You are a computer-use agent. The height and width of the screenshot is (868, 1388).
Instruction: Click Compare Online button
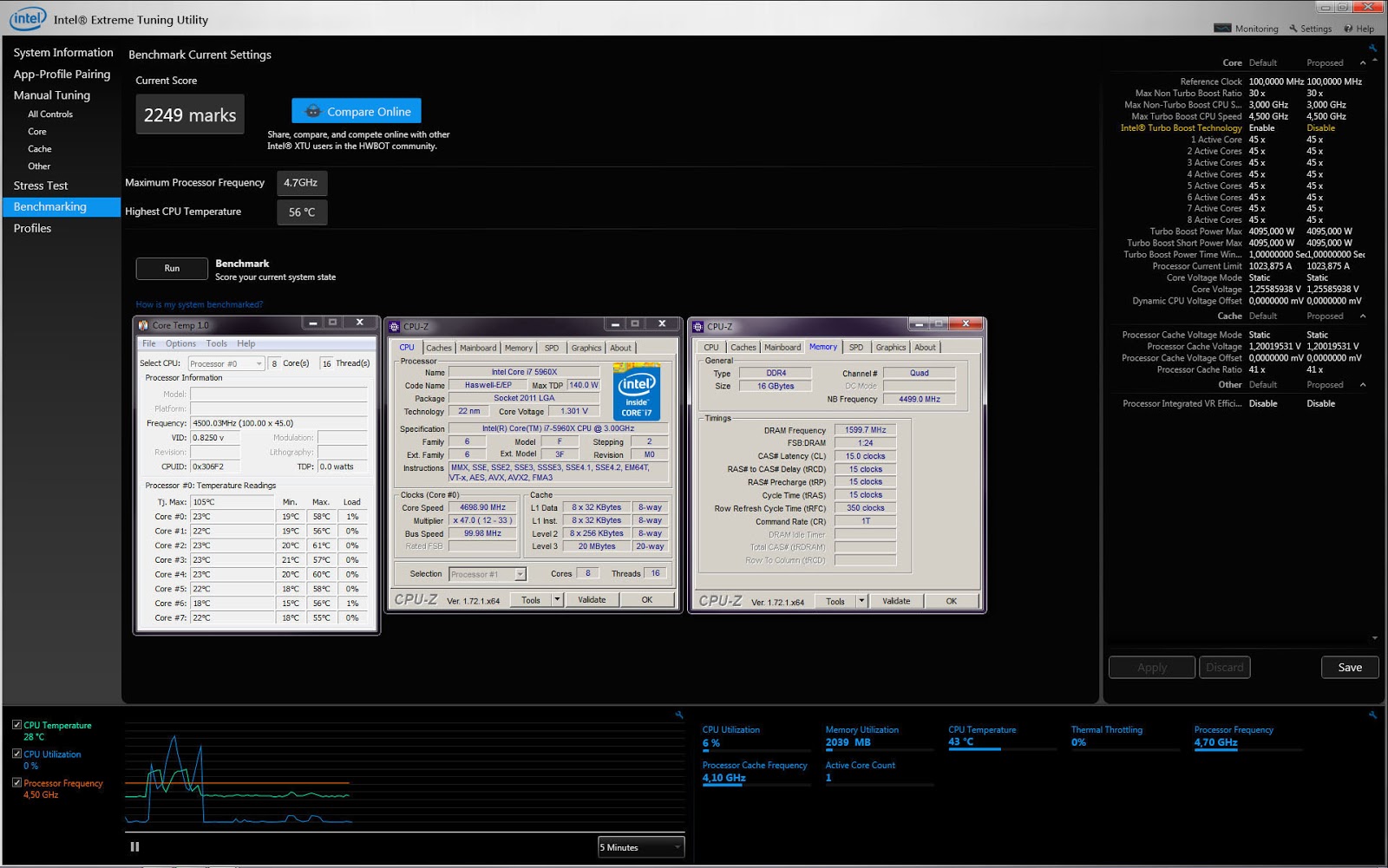[x=357, y=111]
